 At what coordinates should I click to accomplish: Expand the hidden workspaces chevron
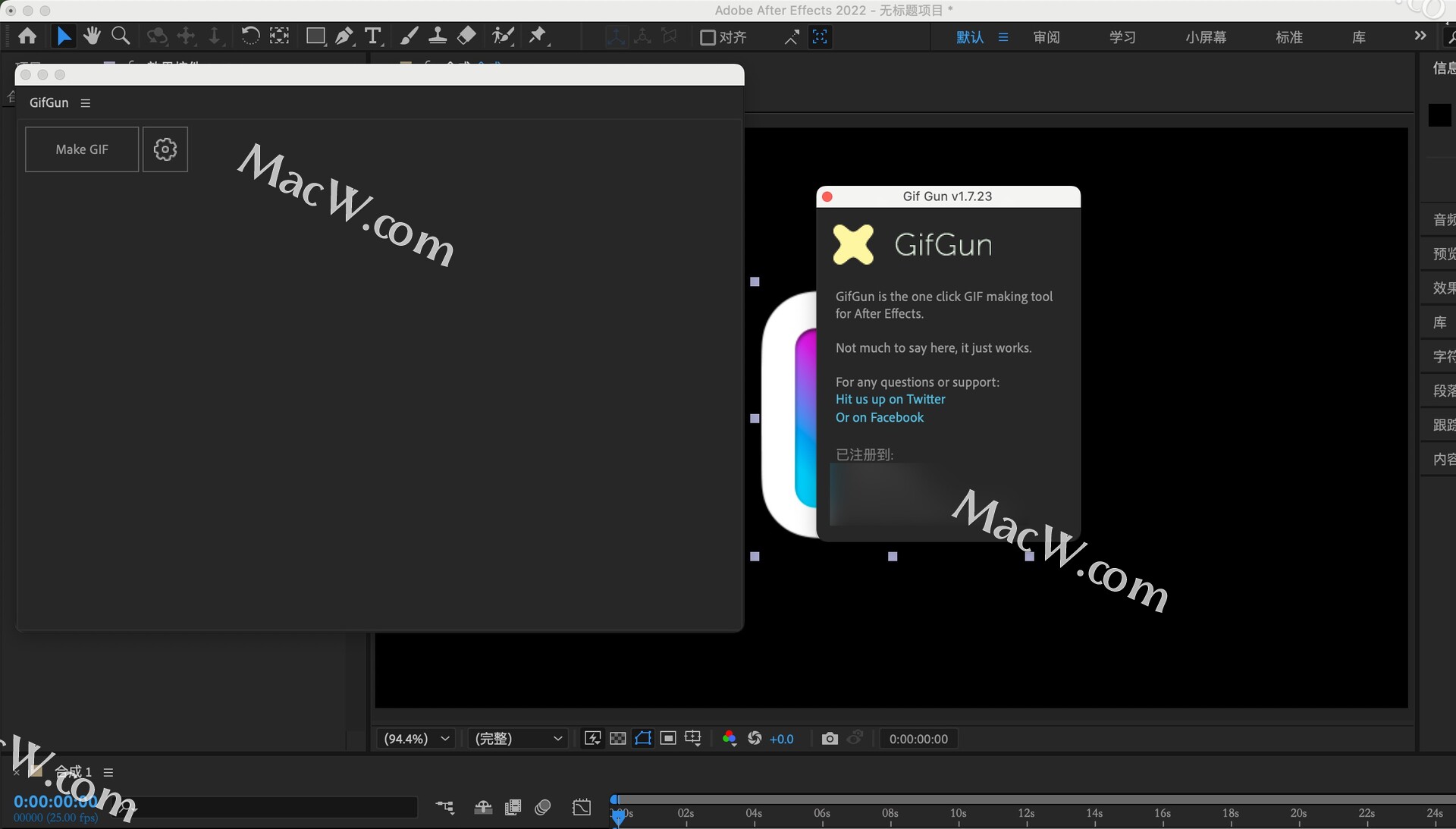click(1420, 36)
